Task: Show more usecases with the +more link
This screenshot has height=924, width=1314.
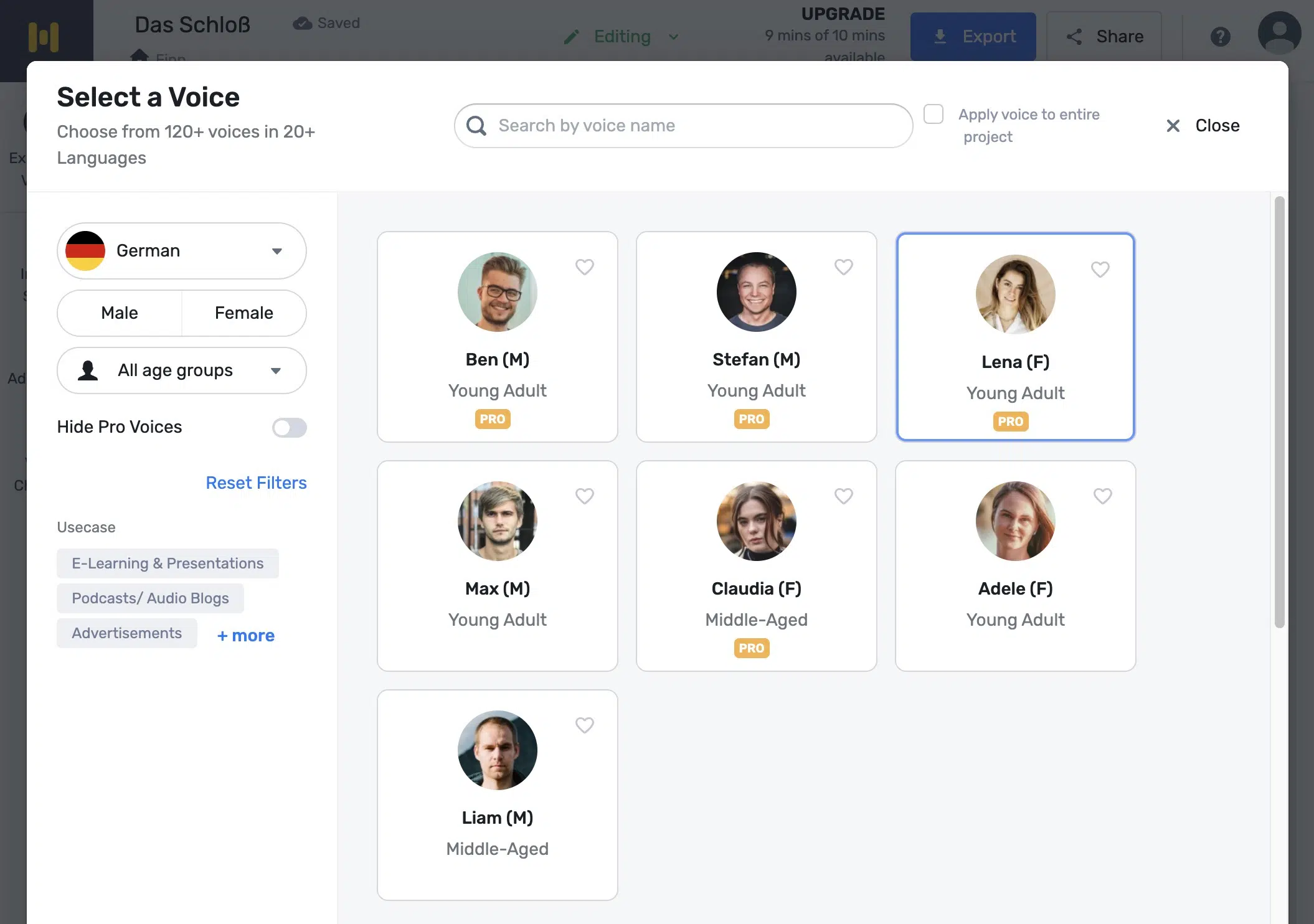Action: point(245,635)
